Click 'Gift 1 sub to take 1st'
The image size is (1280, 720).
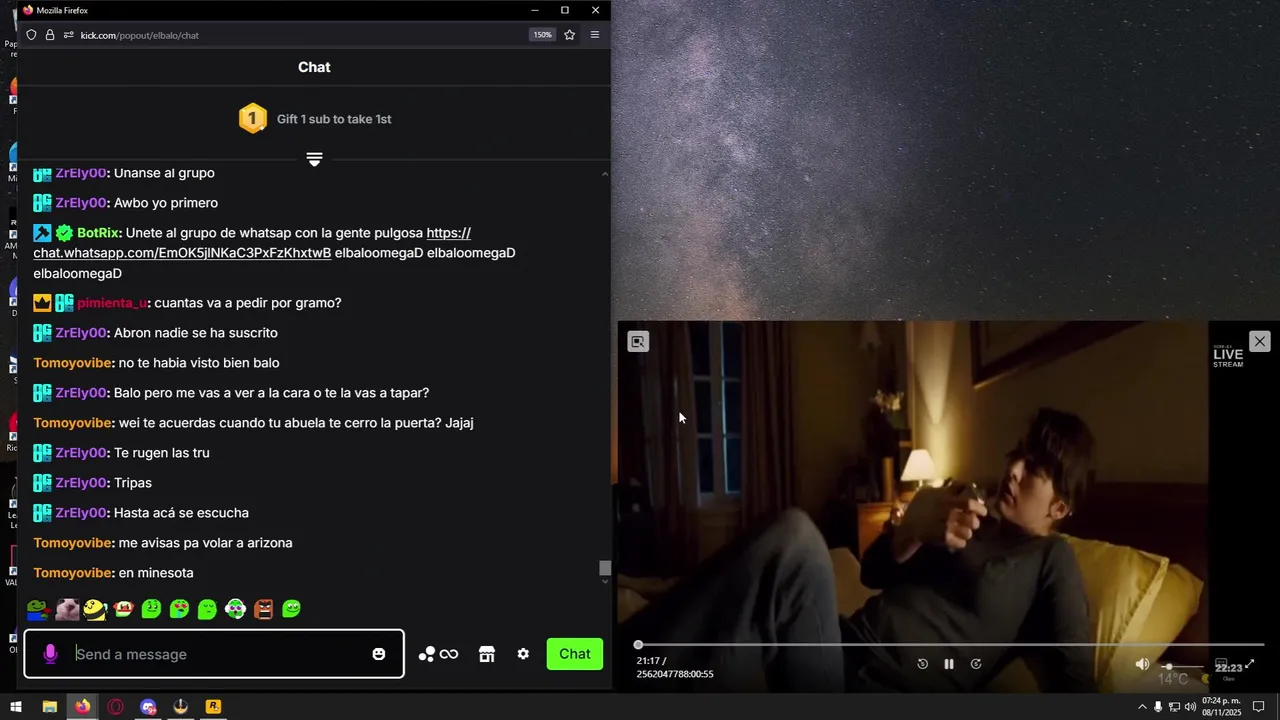point(334,119)
